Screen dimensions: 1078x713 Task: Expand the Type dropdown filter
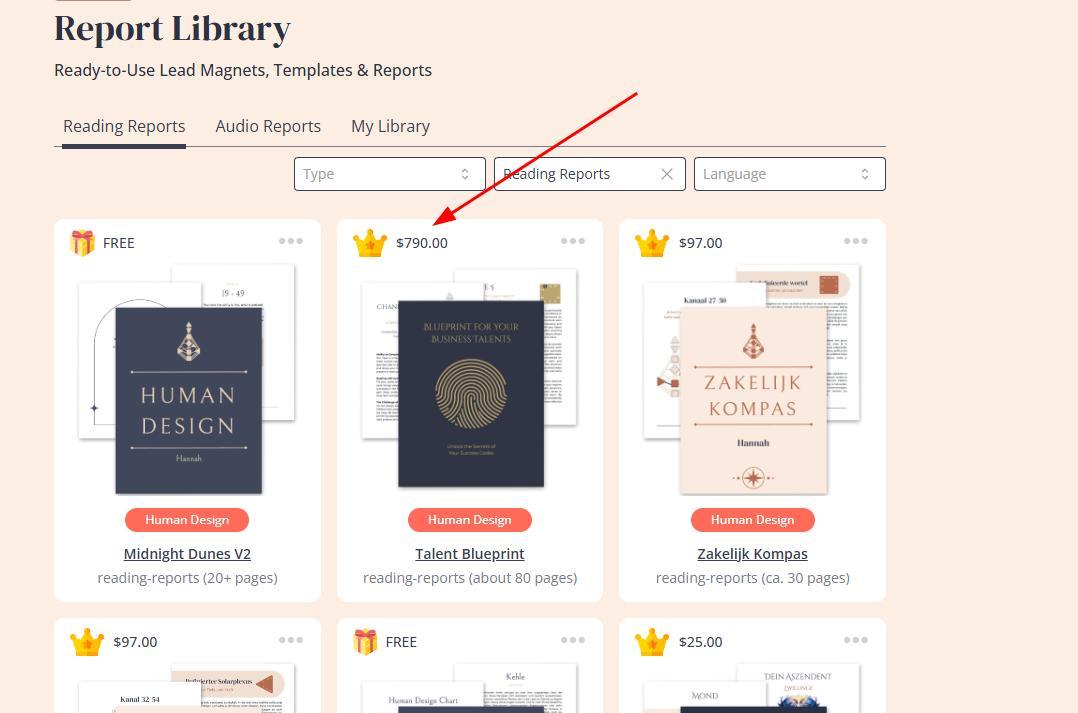point(390,174)
